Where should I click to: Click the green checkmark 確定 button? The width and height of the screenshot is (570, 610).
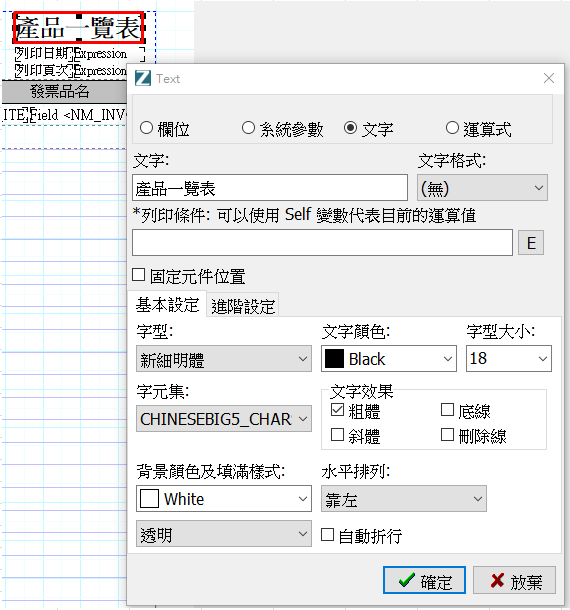tap(424, 580)
